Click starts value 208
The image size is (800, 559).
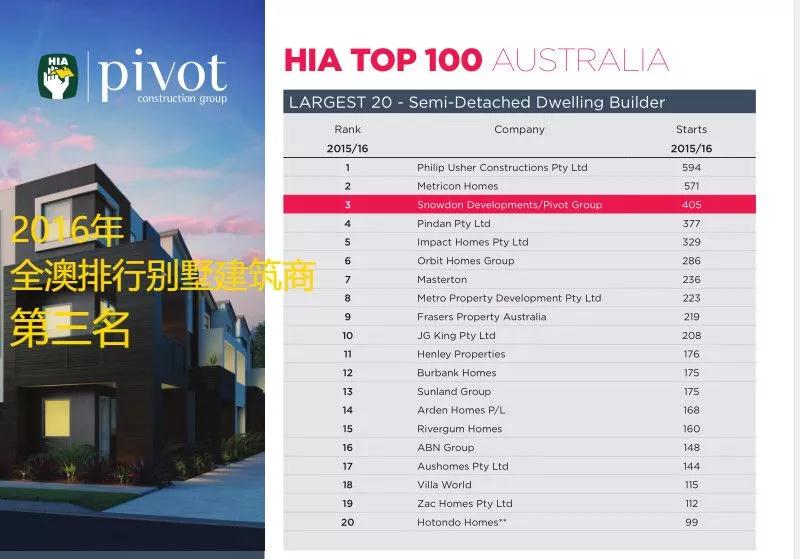tap(691, 336)
